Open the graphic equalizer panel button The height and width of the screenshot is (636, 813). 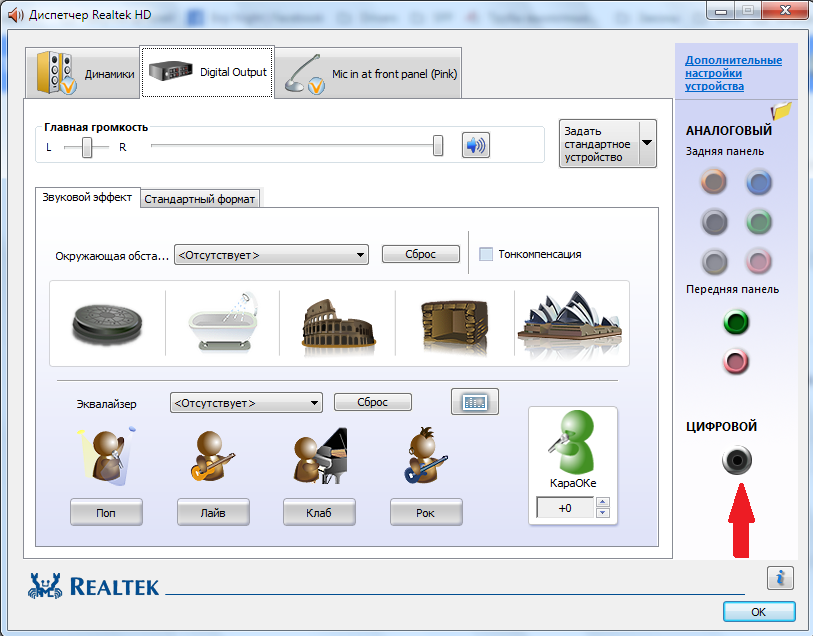click(475, 402)
